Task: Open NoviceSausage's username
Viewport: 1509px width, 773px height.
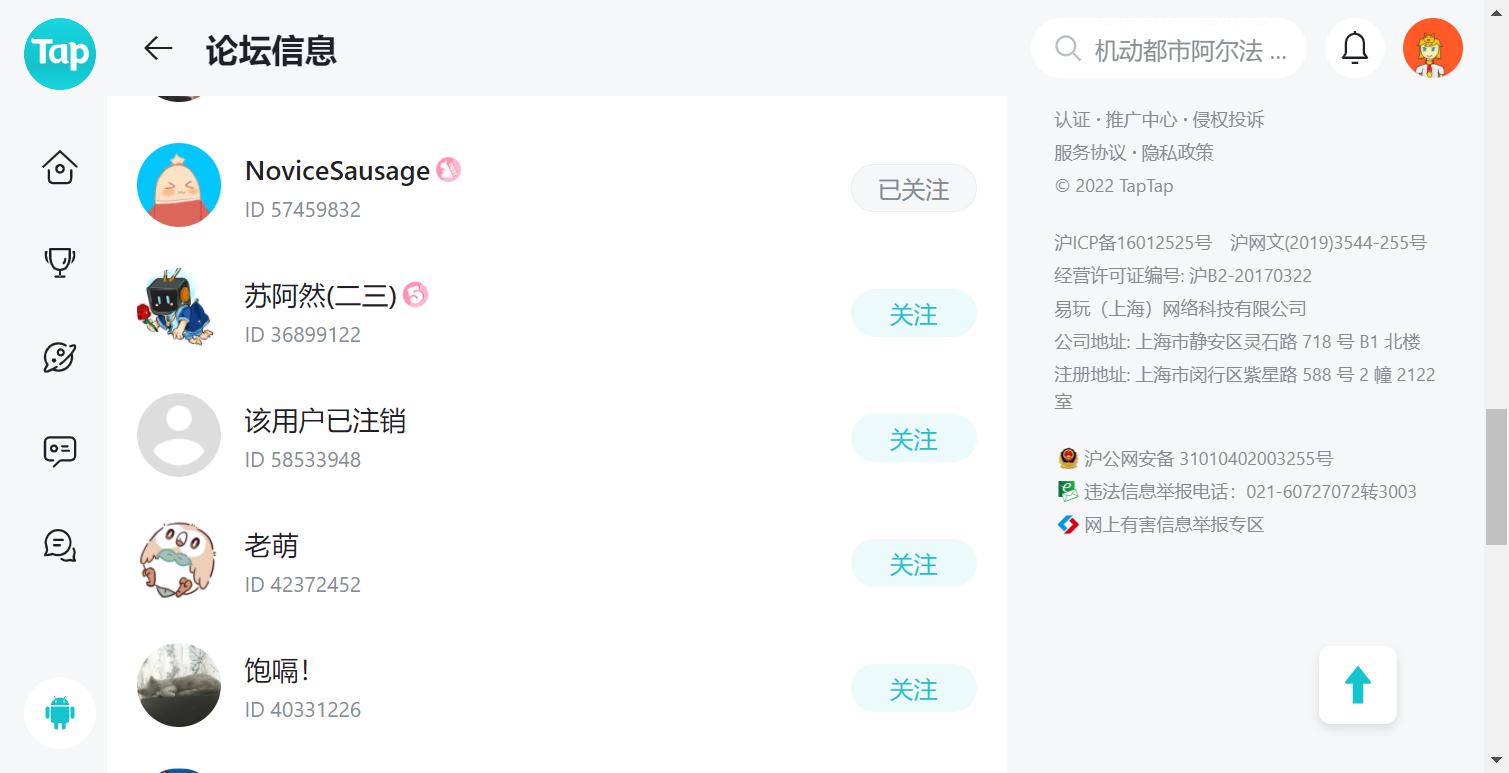Action: point(337,171)
